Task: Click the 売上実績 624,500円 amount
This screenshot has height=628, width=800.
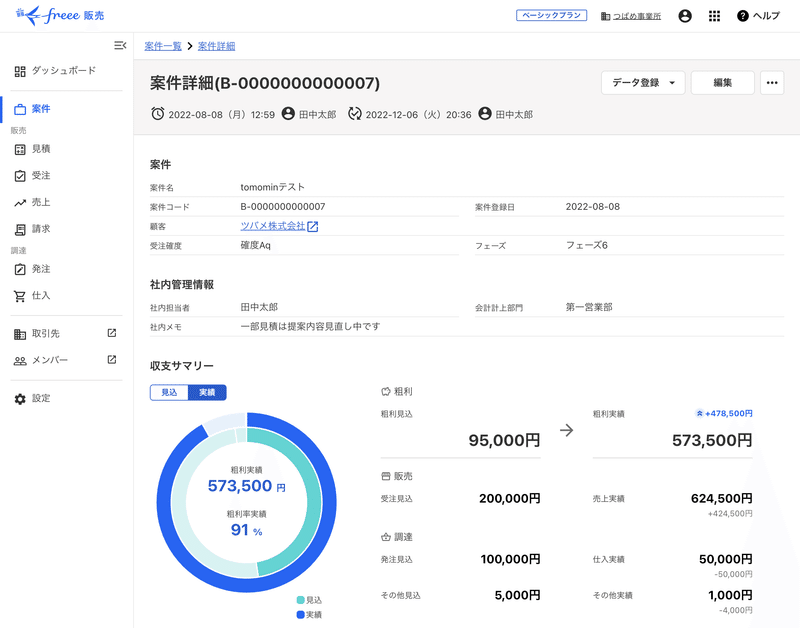Action: coord(721,498)
